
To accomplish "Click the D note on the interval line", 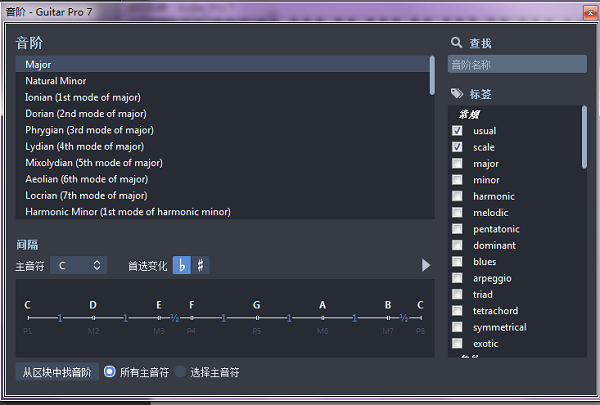I will [93, 305].
